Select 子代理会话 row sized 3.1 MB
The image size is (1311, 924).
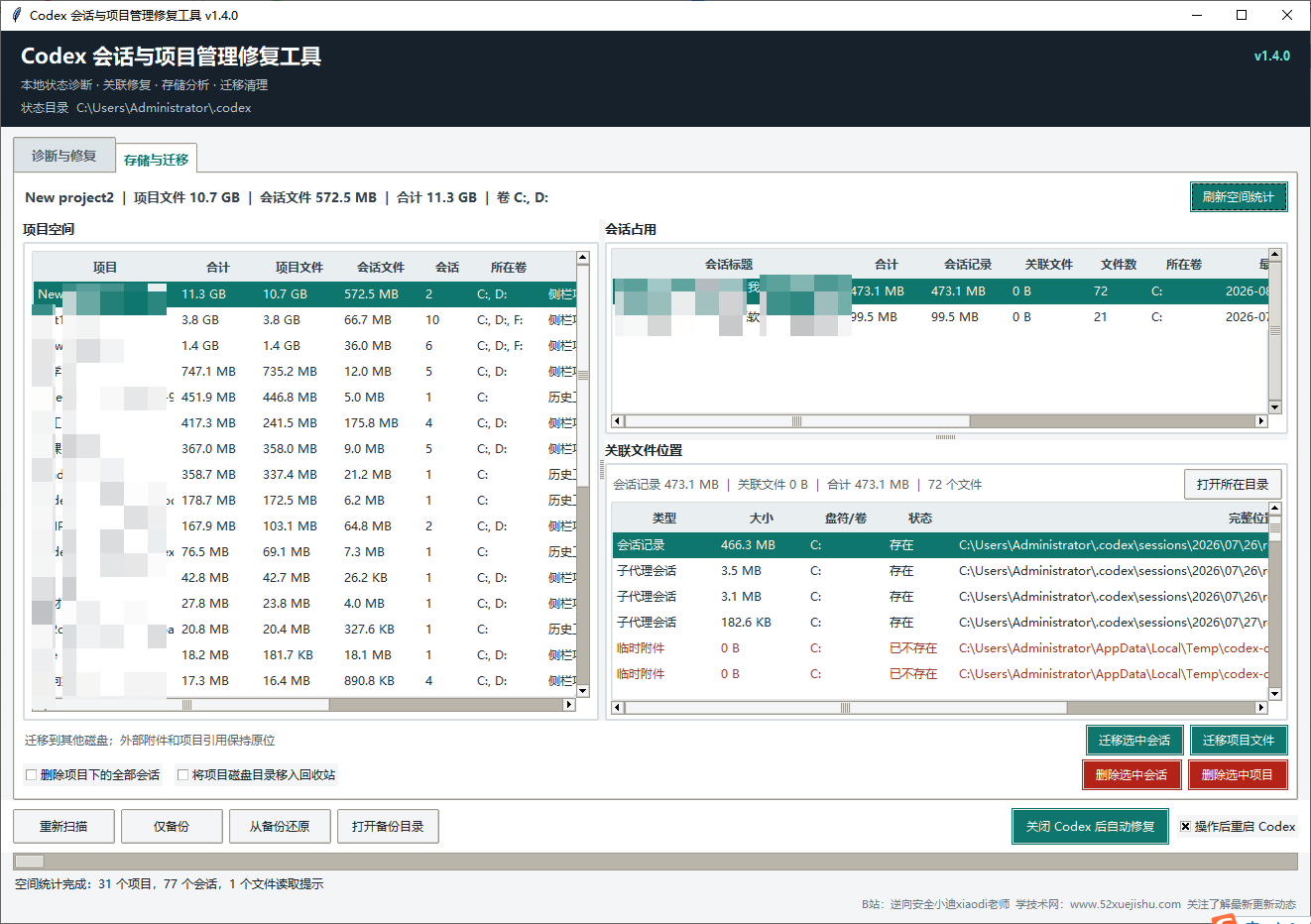(x=940, y=597)
